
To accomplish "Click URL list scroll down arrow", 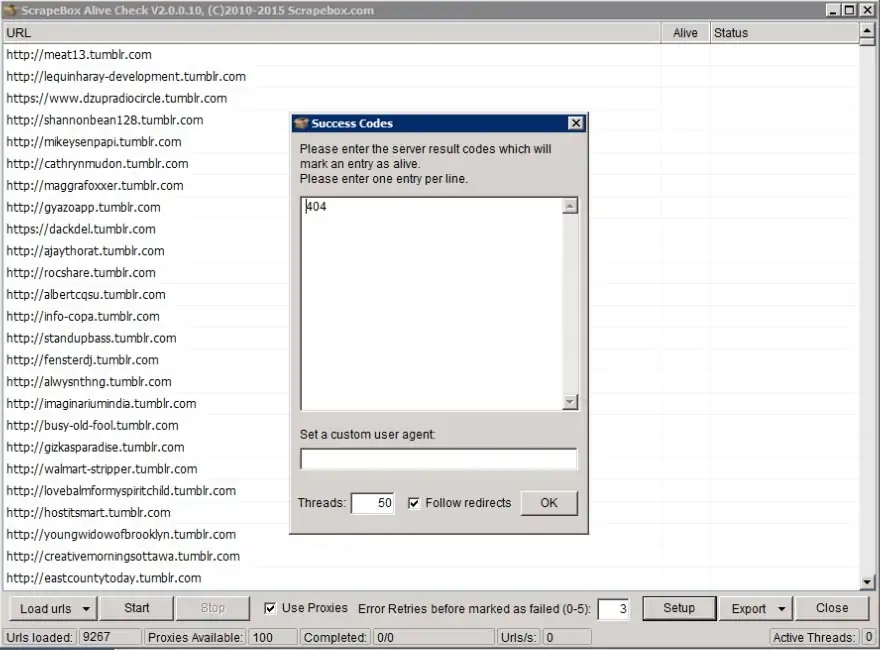I will pyautogui.click(x=867, y=582).
